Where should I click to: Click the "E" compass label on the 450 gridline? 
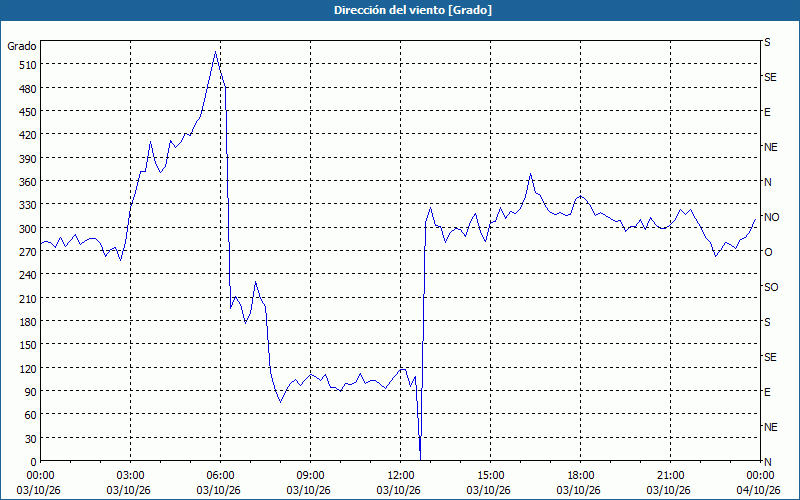click(x=767, y=112)
